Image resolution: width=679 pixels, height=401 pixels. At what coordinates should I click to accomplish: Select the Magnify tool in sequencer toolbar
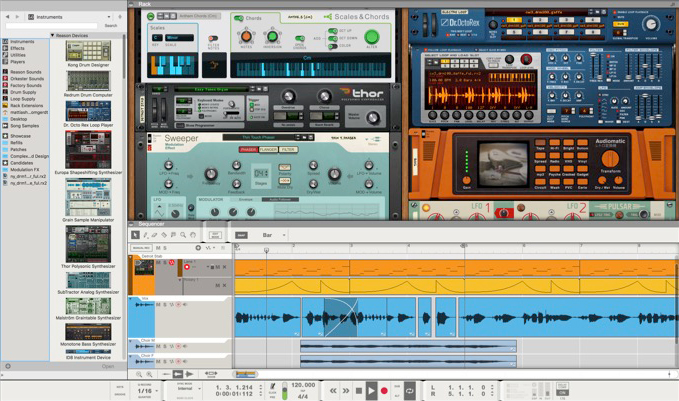[x=183, y=235]
